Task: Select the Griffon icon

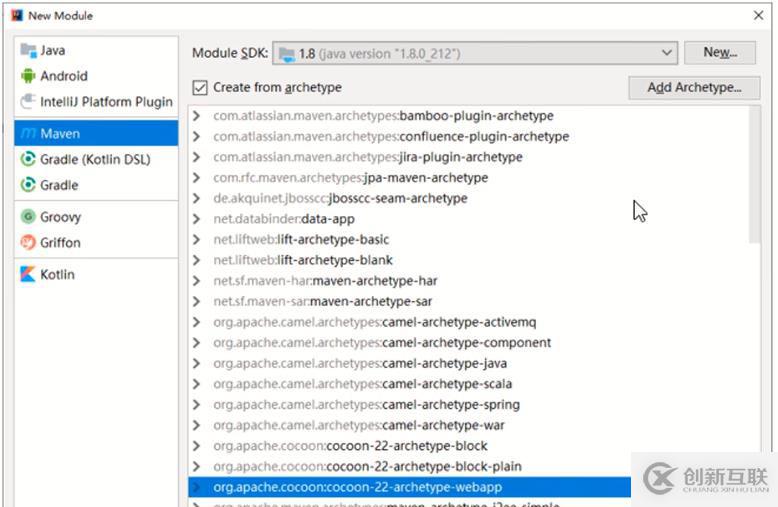Action: (28, 243)
